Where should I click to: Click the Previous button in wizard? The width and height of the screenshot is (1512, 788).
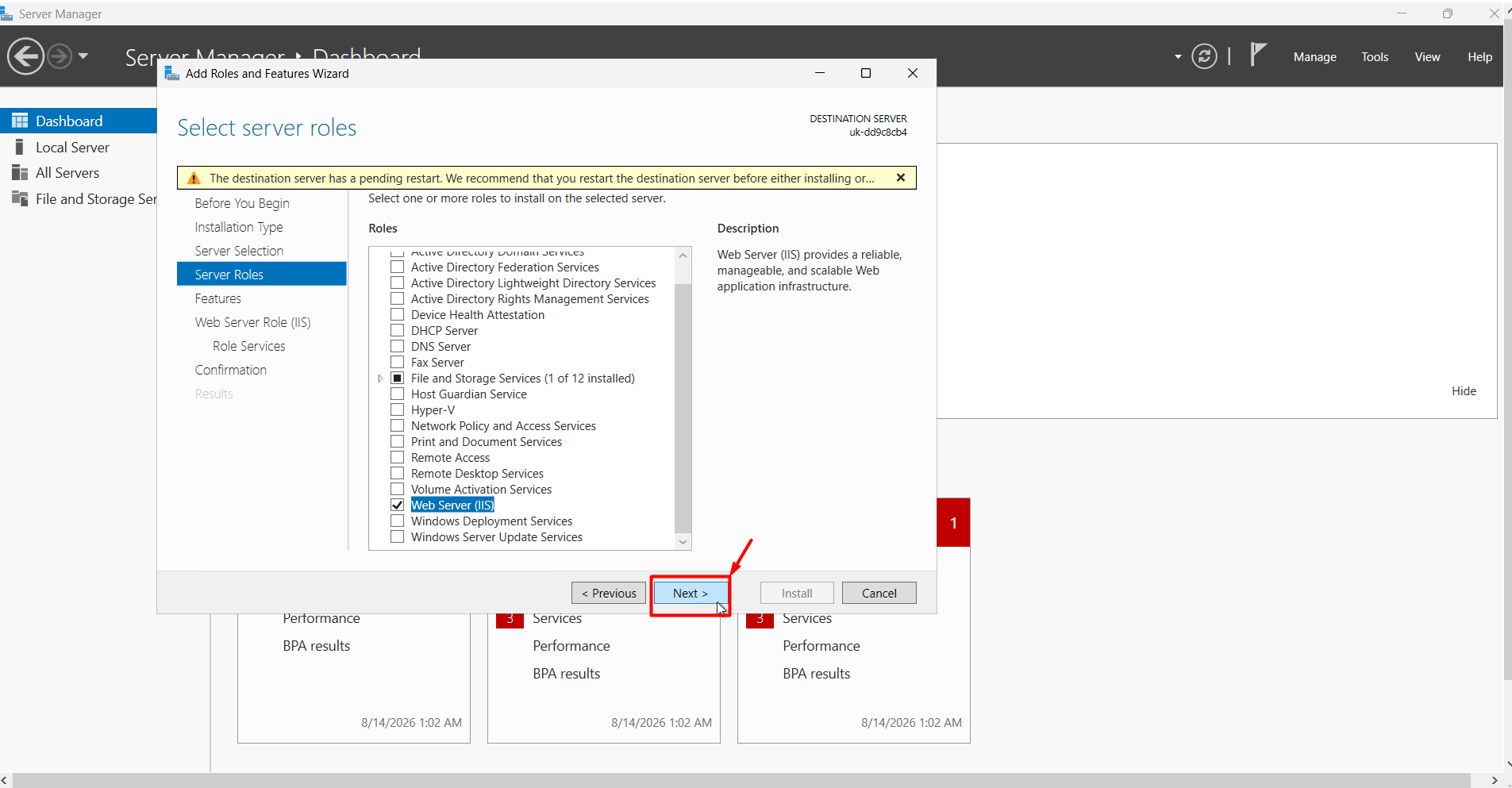609,593
